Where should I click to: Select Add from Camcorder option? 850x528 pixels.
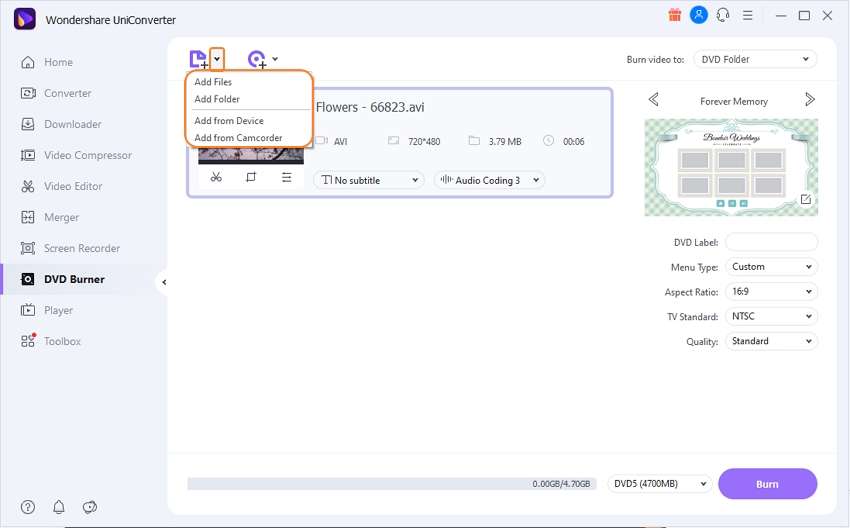pyautogui.click(x=238, y=138)
